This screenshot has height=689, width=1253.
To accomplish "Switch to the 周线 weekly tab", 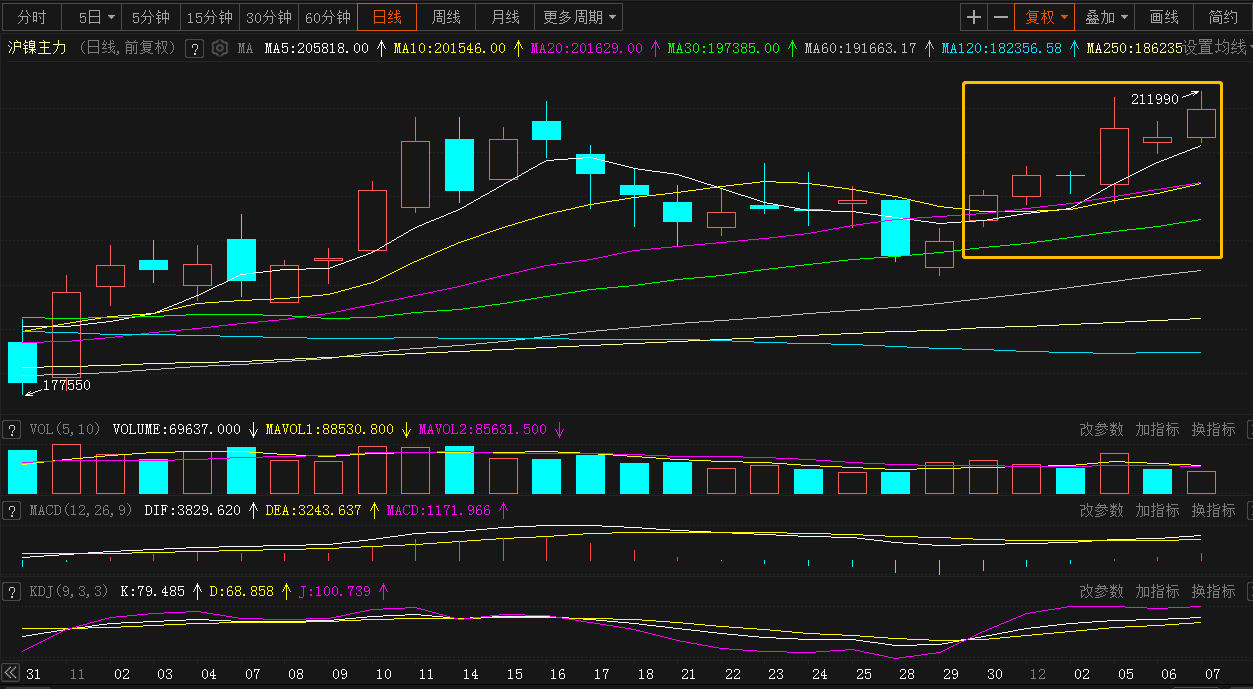I will (446, 17).
